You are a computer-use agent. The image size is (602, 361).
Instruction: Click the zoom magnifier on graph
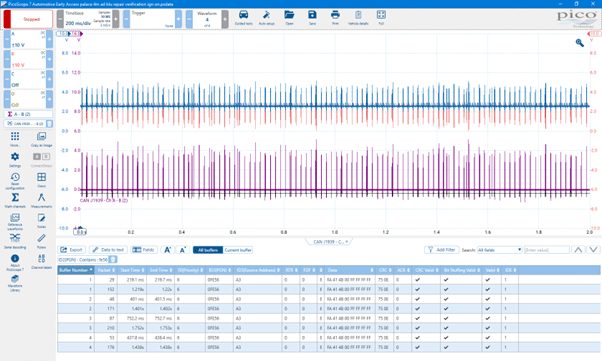pos(580,43)
